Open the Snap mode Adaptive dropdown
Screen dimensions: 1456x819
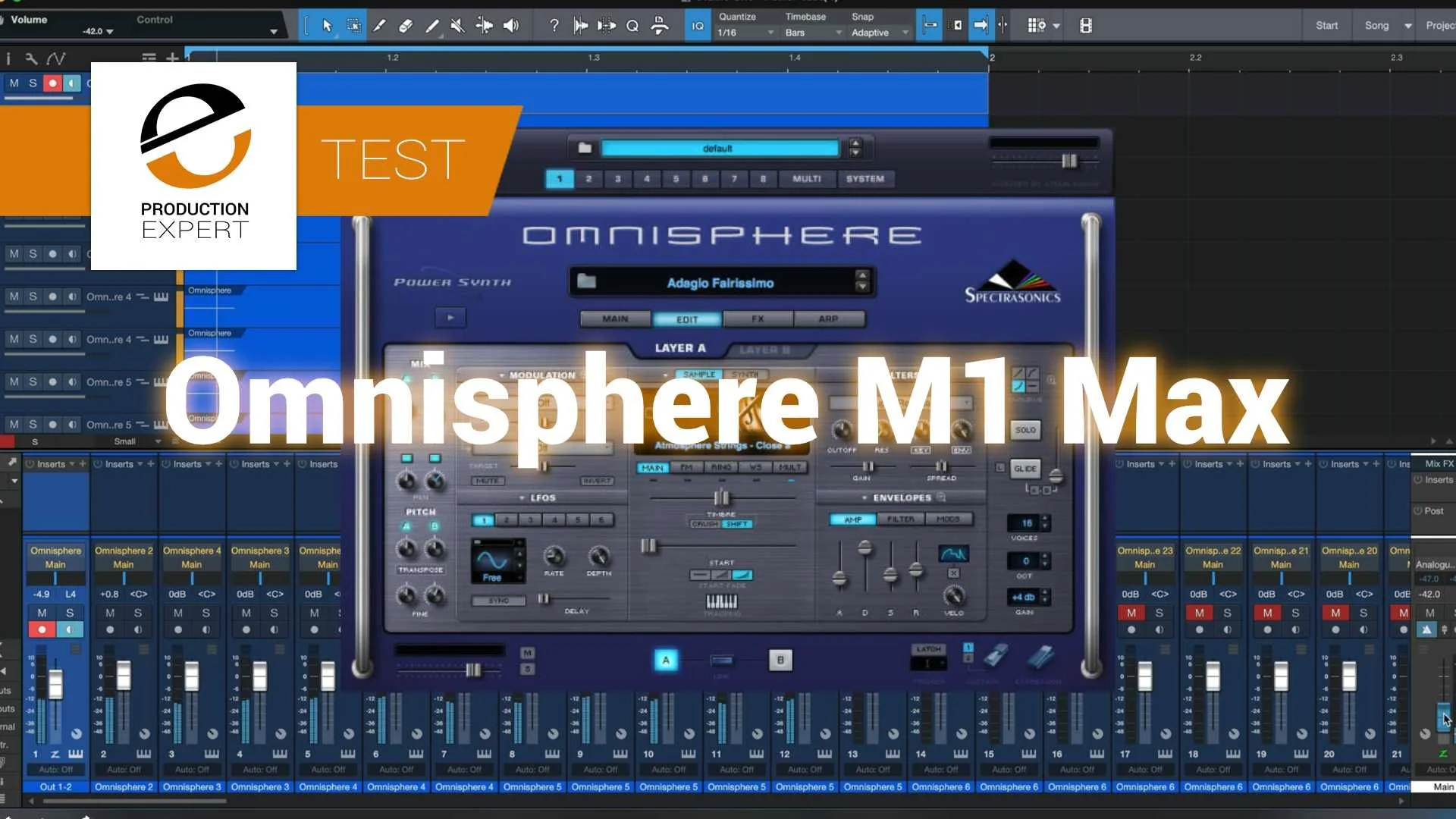[x=878, y=33]
